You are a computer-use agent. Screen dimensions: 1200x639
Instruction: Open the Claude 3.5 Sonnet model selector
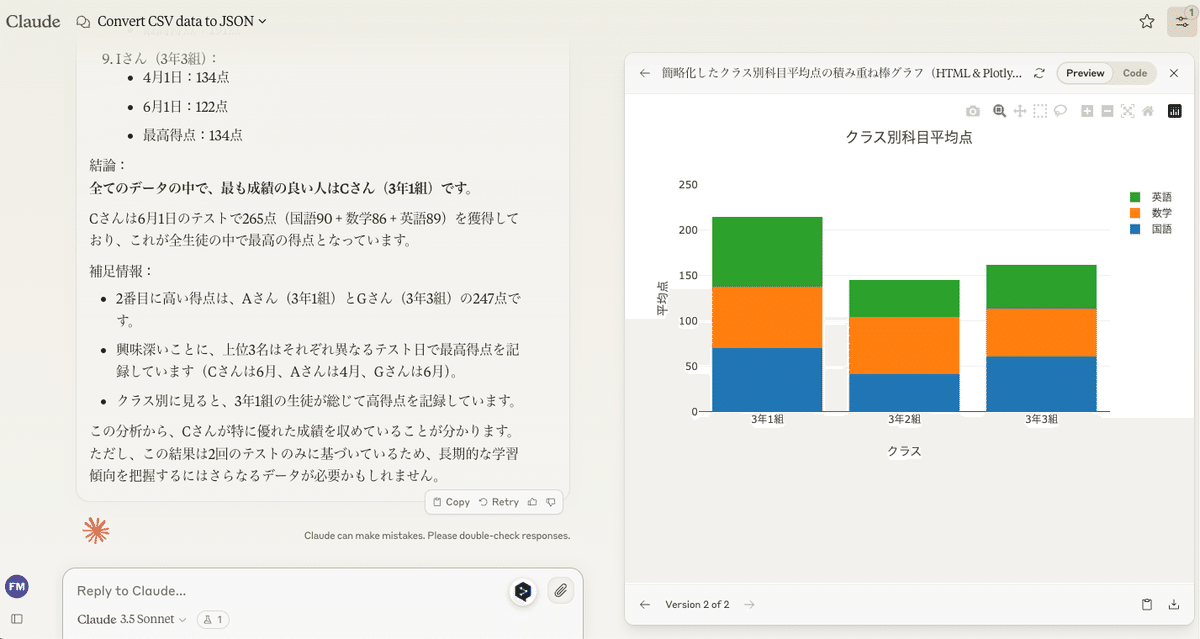pyautogui.click(x=132, y=619)
